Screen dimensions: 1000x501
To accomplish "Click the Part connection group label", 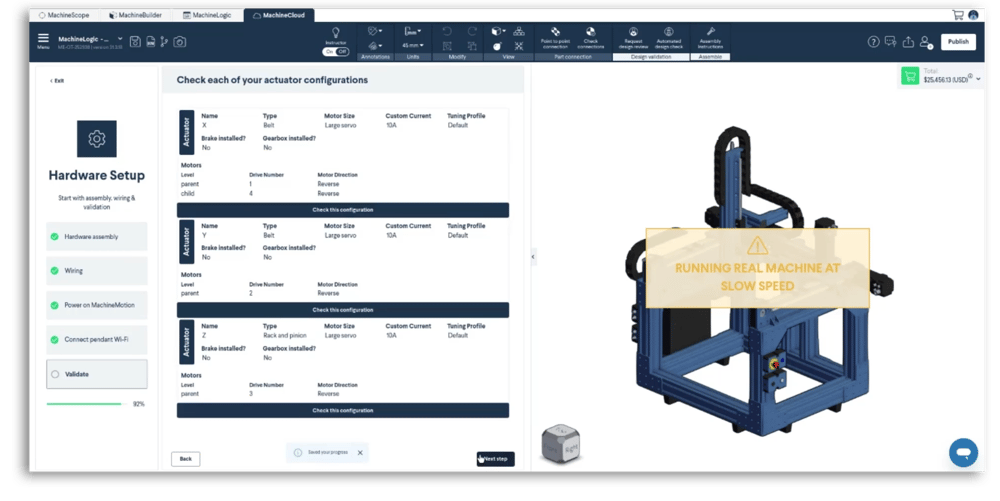I will (573, 57).
